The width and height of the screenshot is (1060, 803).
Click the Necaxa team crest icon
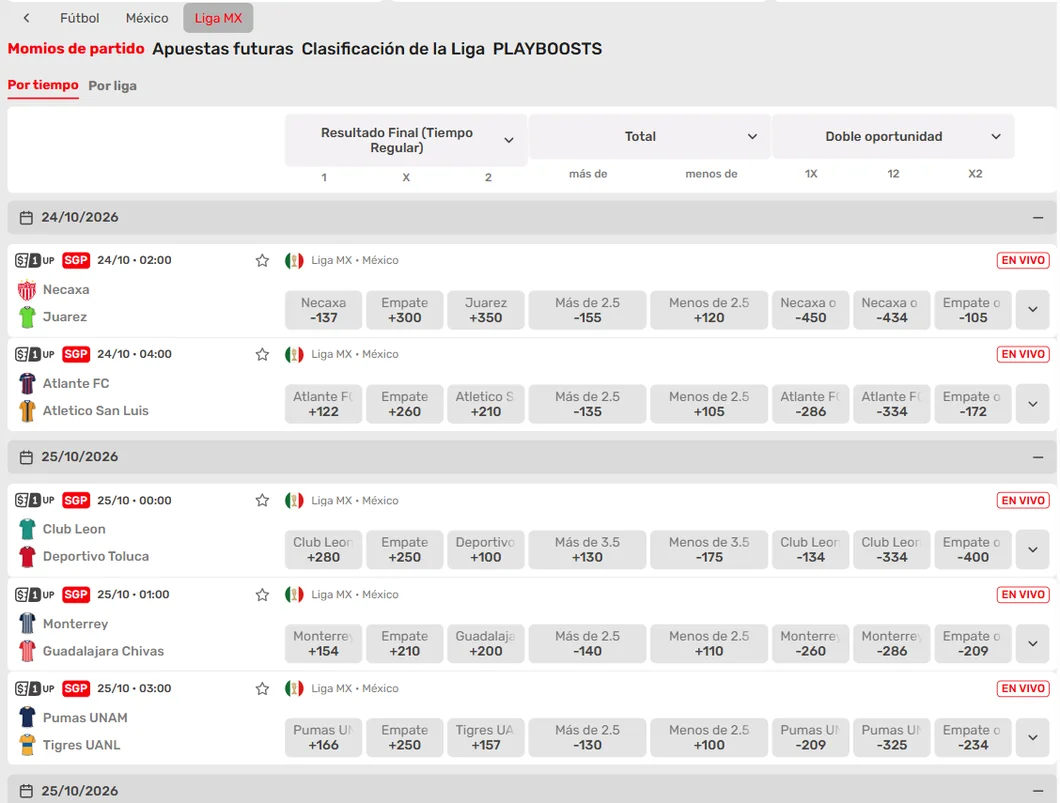27,290
